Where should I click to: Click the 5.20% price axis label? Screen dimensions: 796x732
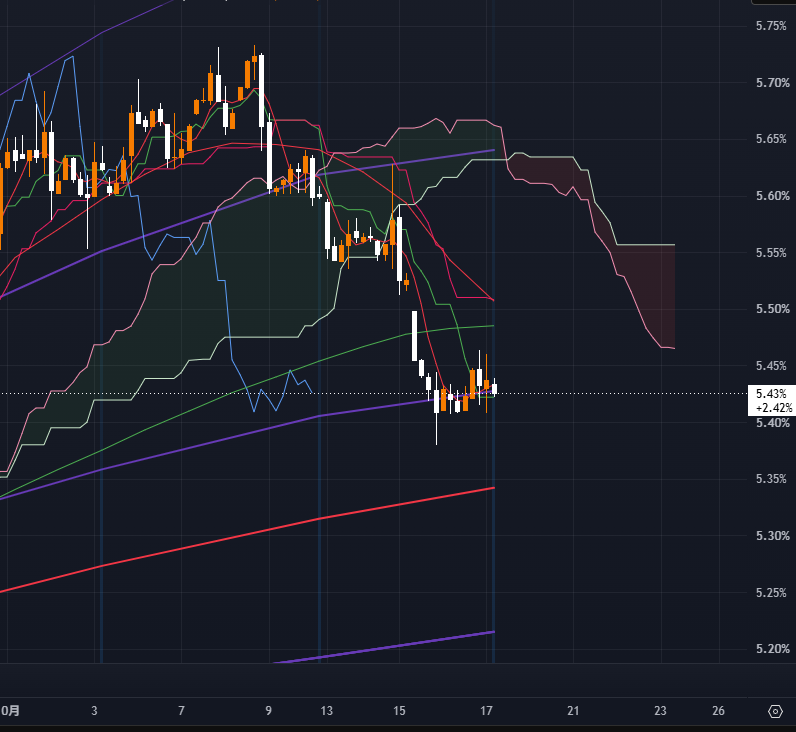[x=773, y=649]
